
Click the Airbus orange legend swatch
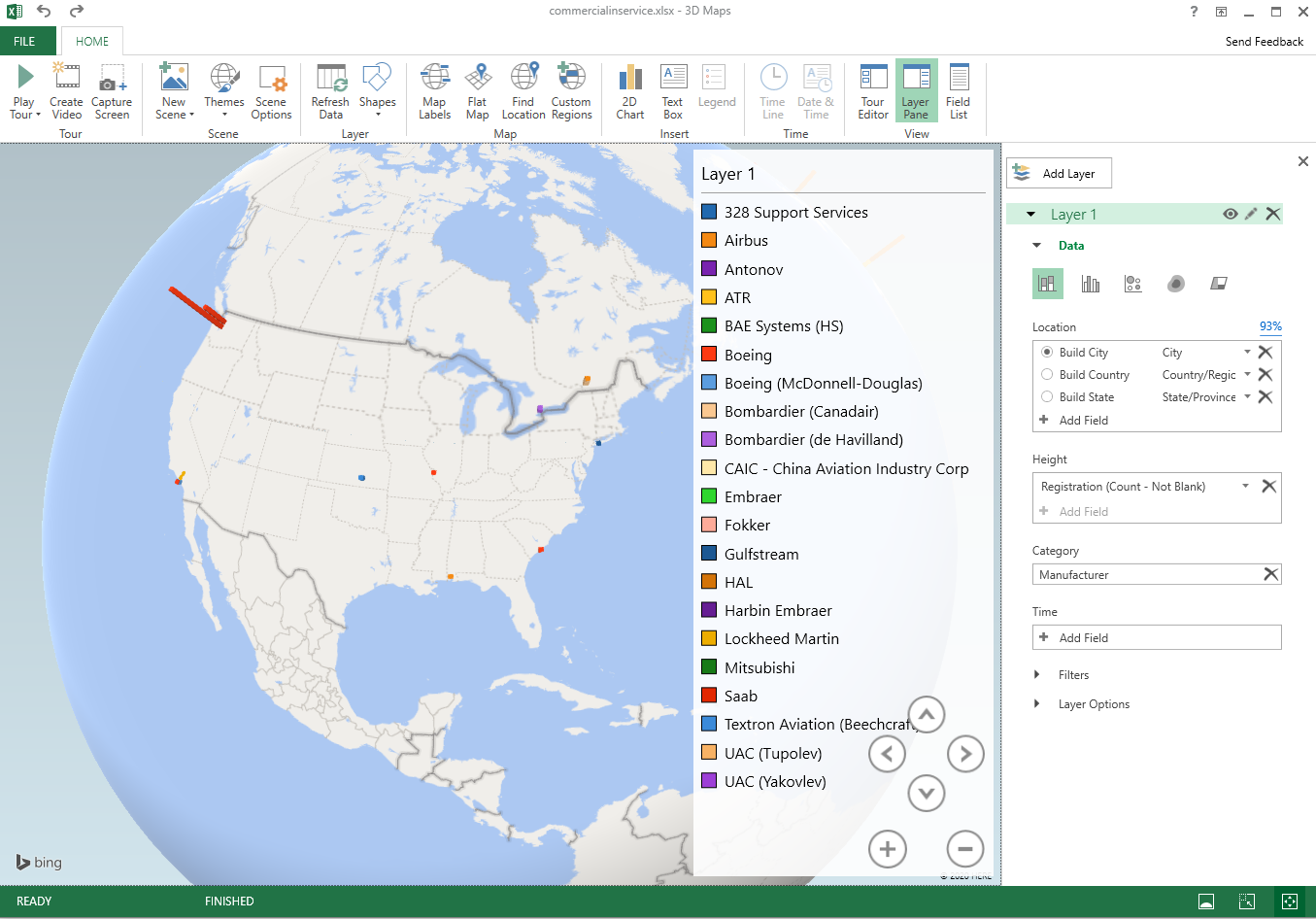[709, 240]
